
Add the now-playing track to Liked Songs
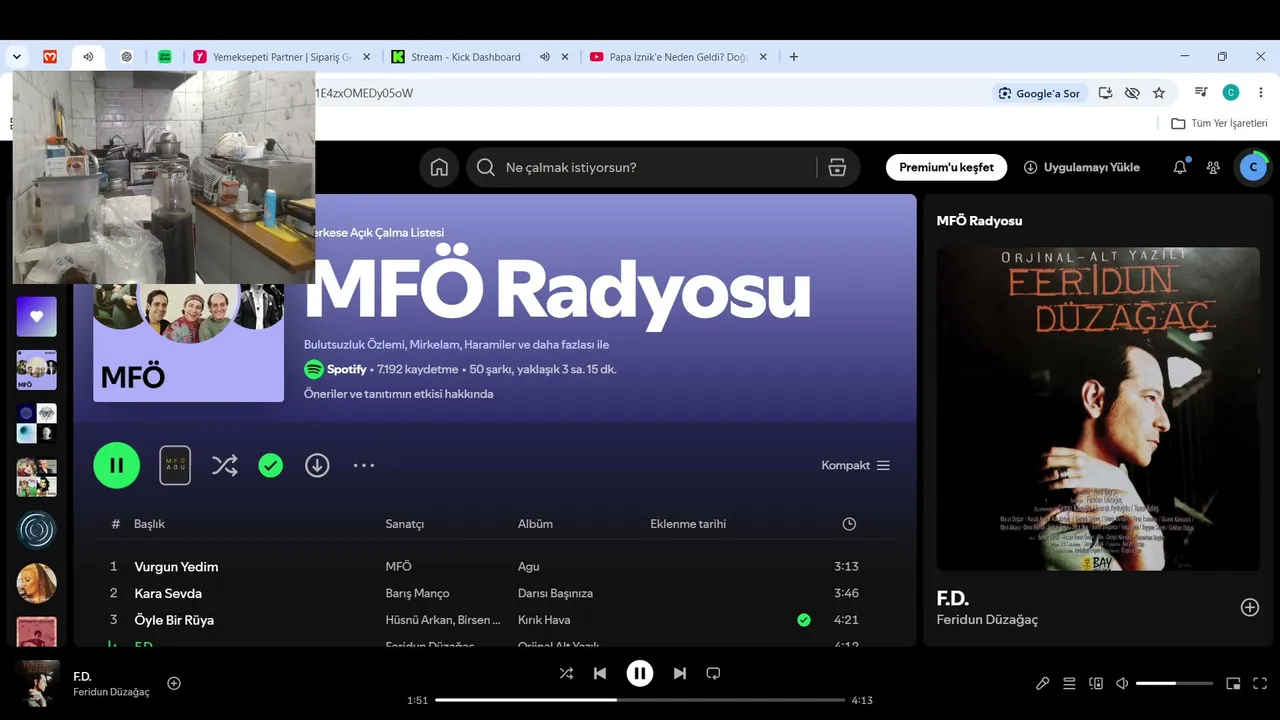point(174,683)
